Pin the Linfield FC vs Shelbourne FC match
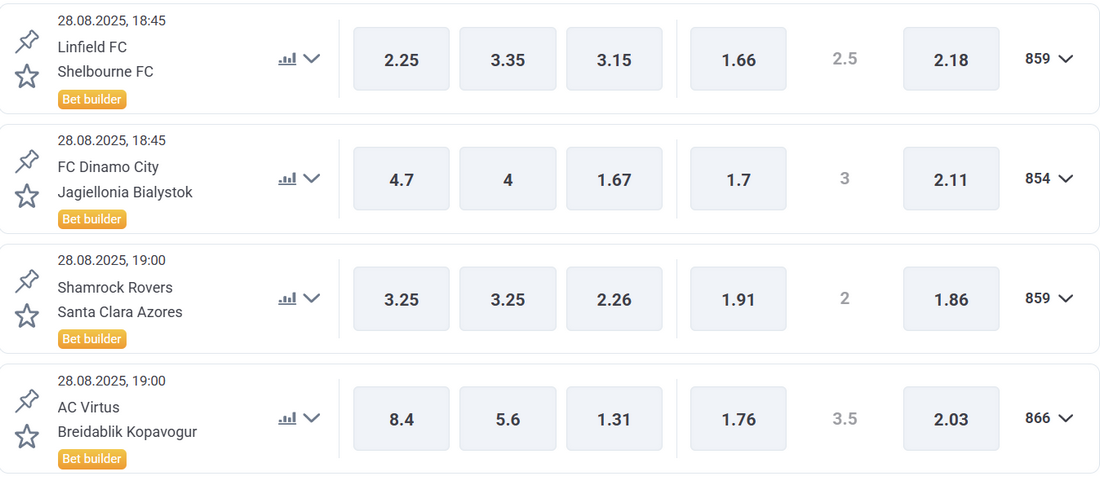Viewport: 1100px width, 481px height. [27, 41]
